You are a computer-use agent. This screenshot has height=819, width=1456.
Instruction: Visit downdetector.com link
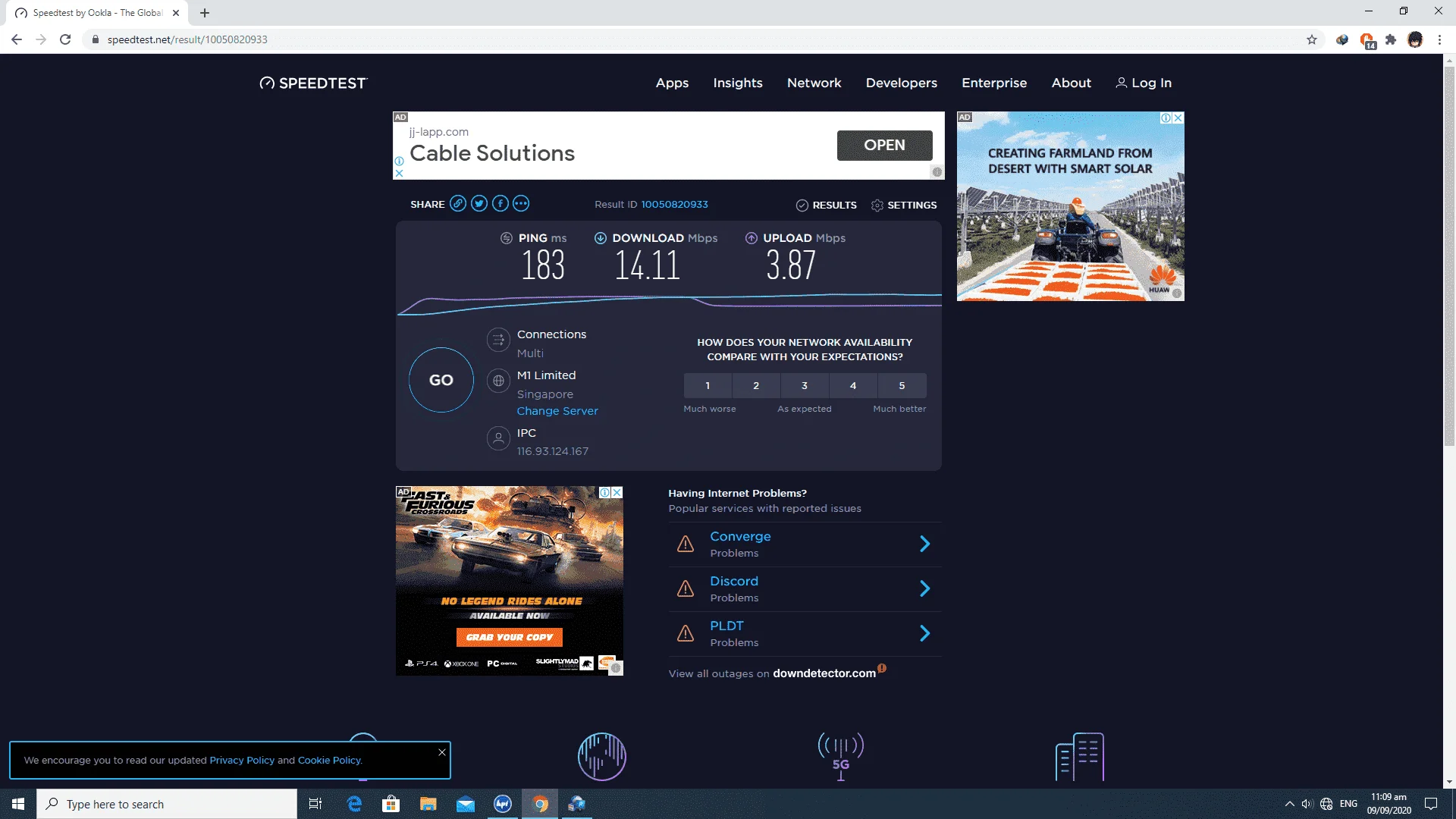[x=824, y=673]
